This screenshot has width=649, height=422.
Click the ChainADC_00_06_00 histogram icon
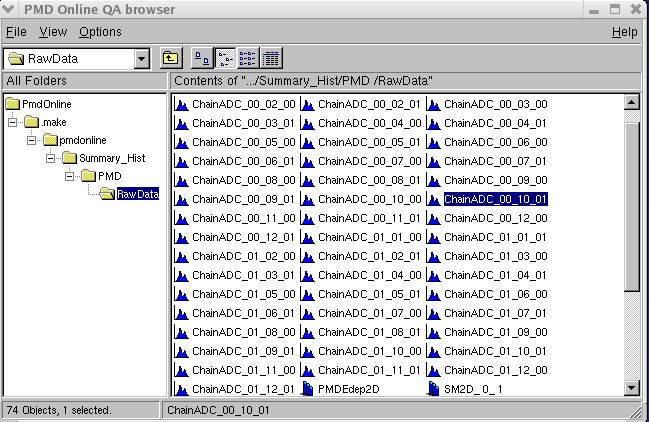click(x=433, y=143)
